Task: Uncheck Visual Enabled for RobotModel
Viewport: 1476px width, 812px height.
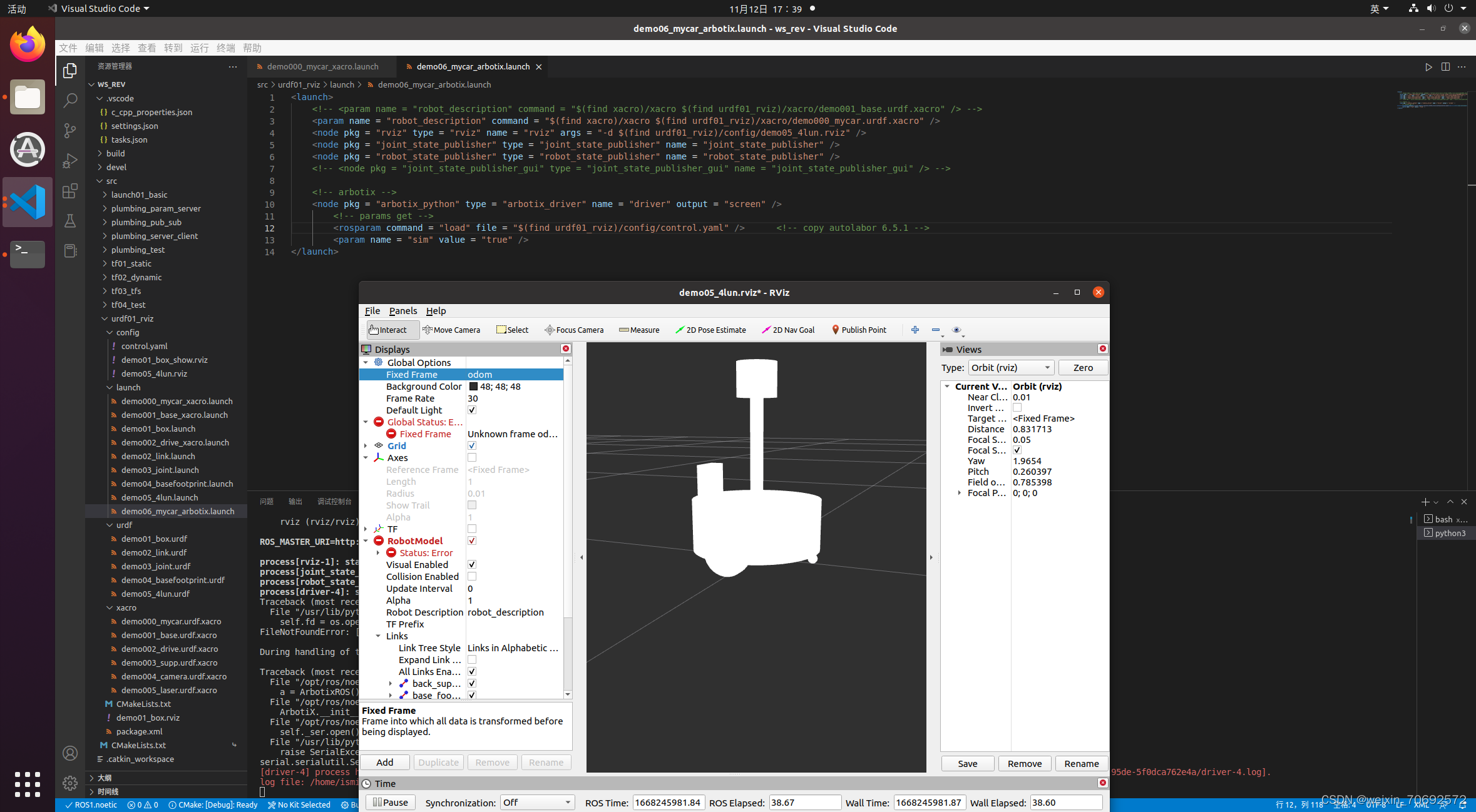Action: [472, 564]
